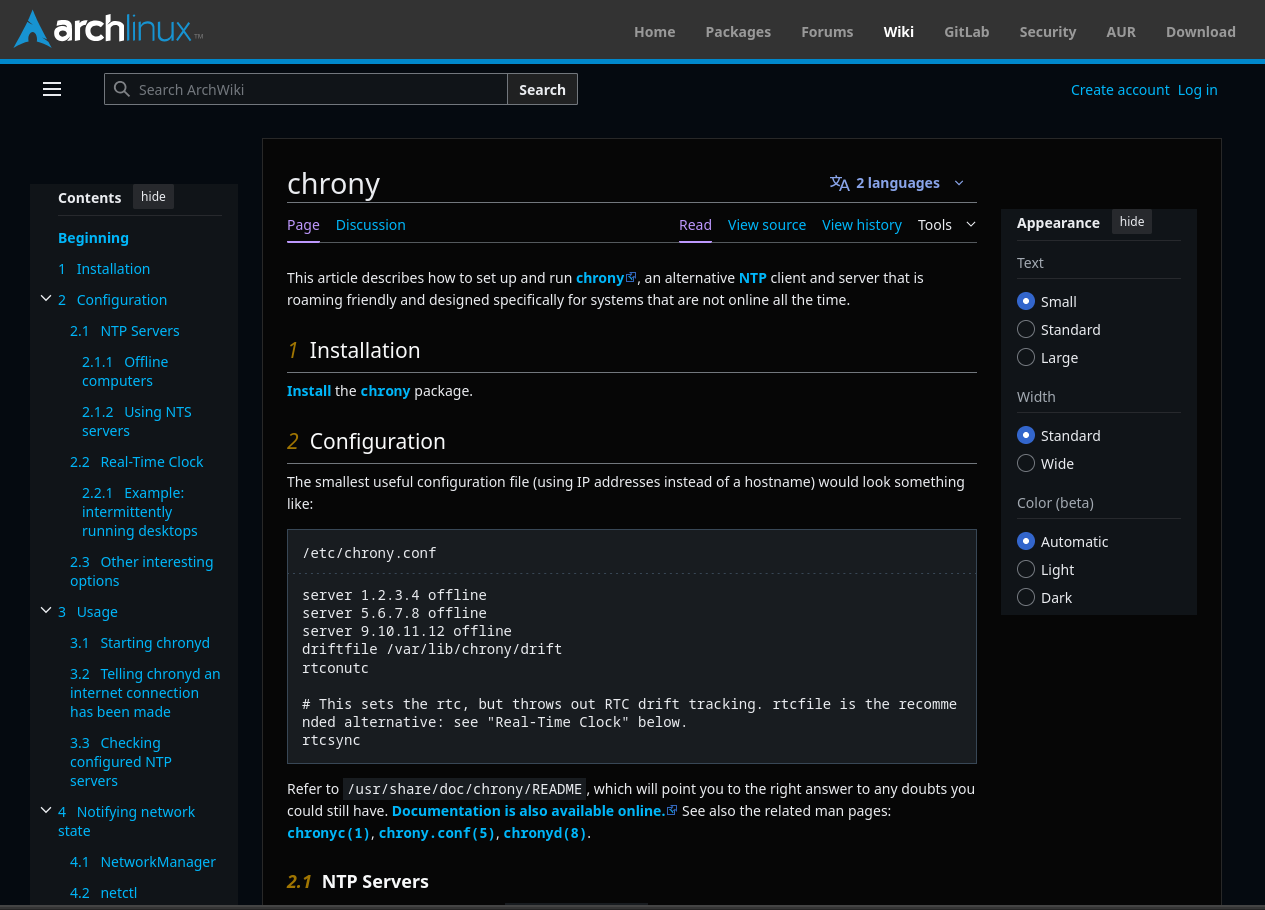Viewport: 1265px width, 910px height.
Task: Select Dark color theme option
Action: click(1025, 598)
